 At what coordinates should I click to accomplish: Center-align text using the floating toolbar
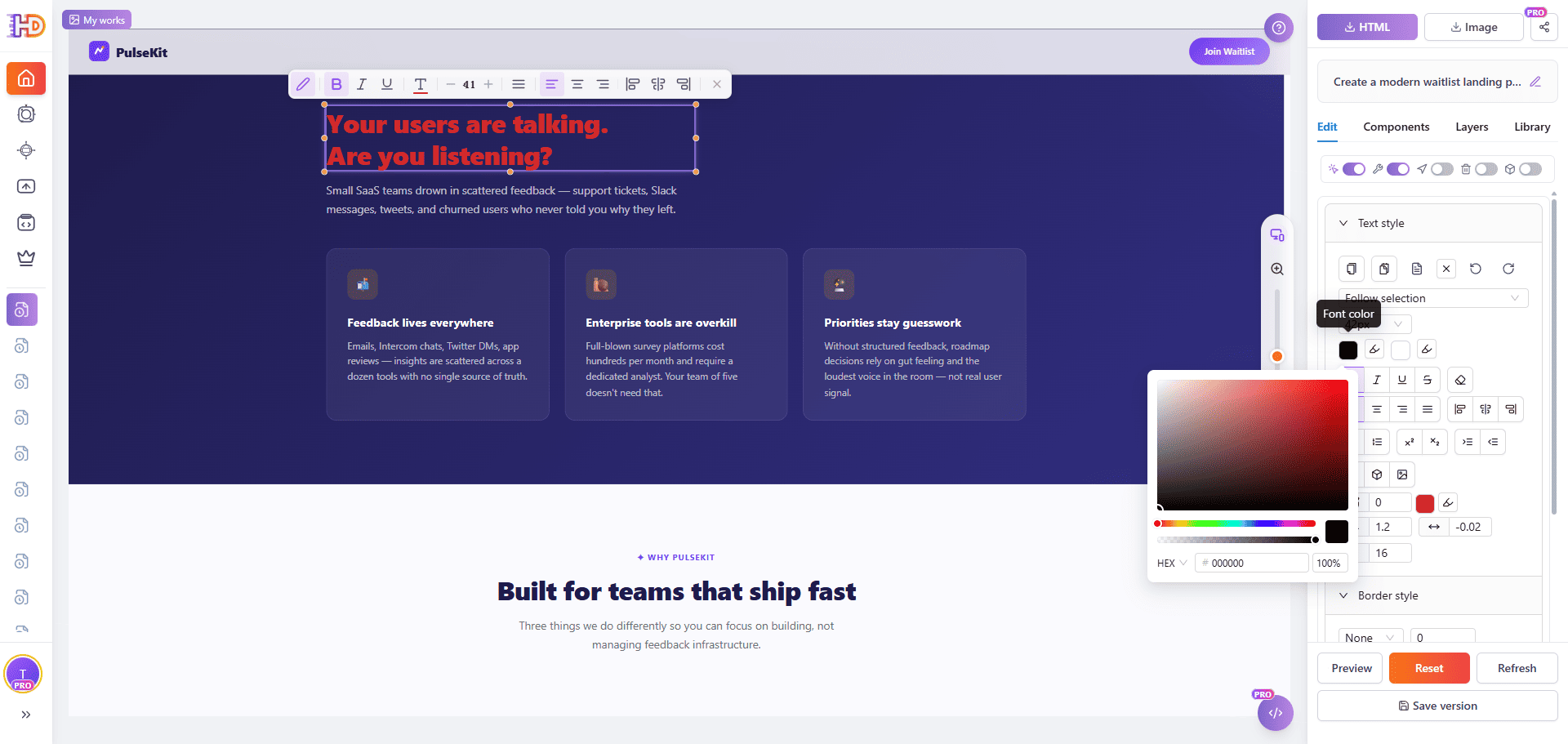577,84
